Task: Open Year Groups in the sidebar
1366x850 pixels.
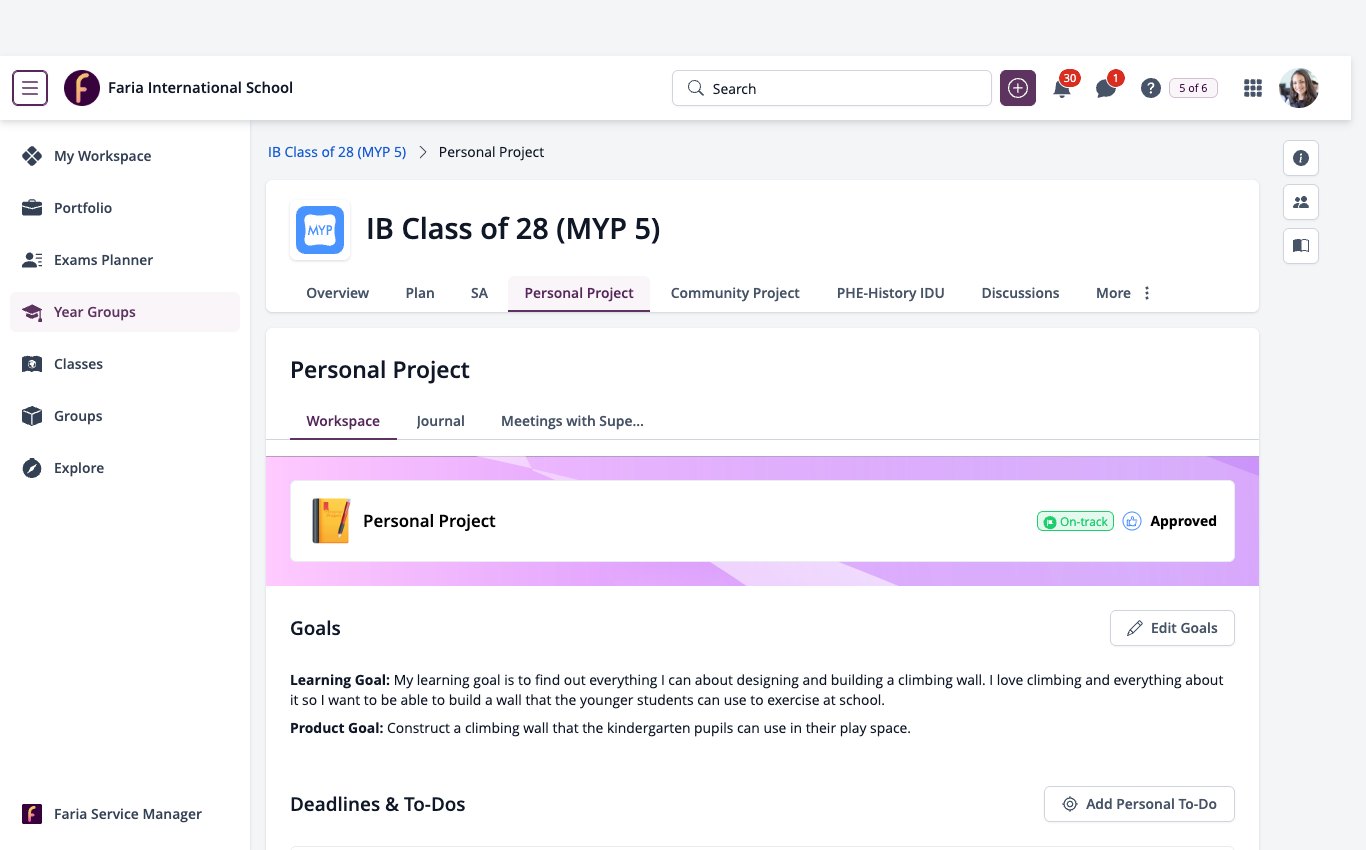Action: [125, 312]
